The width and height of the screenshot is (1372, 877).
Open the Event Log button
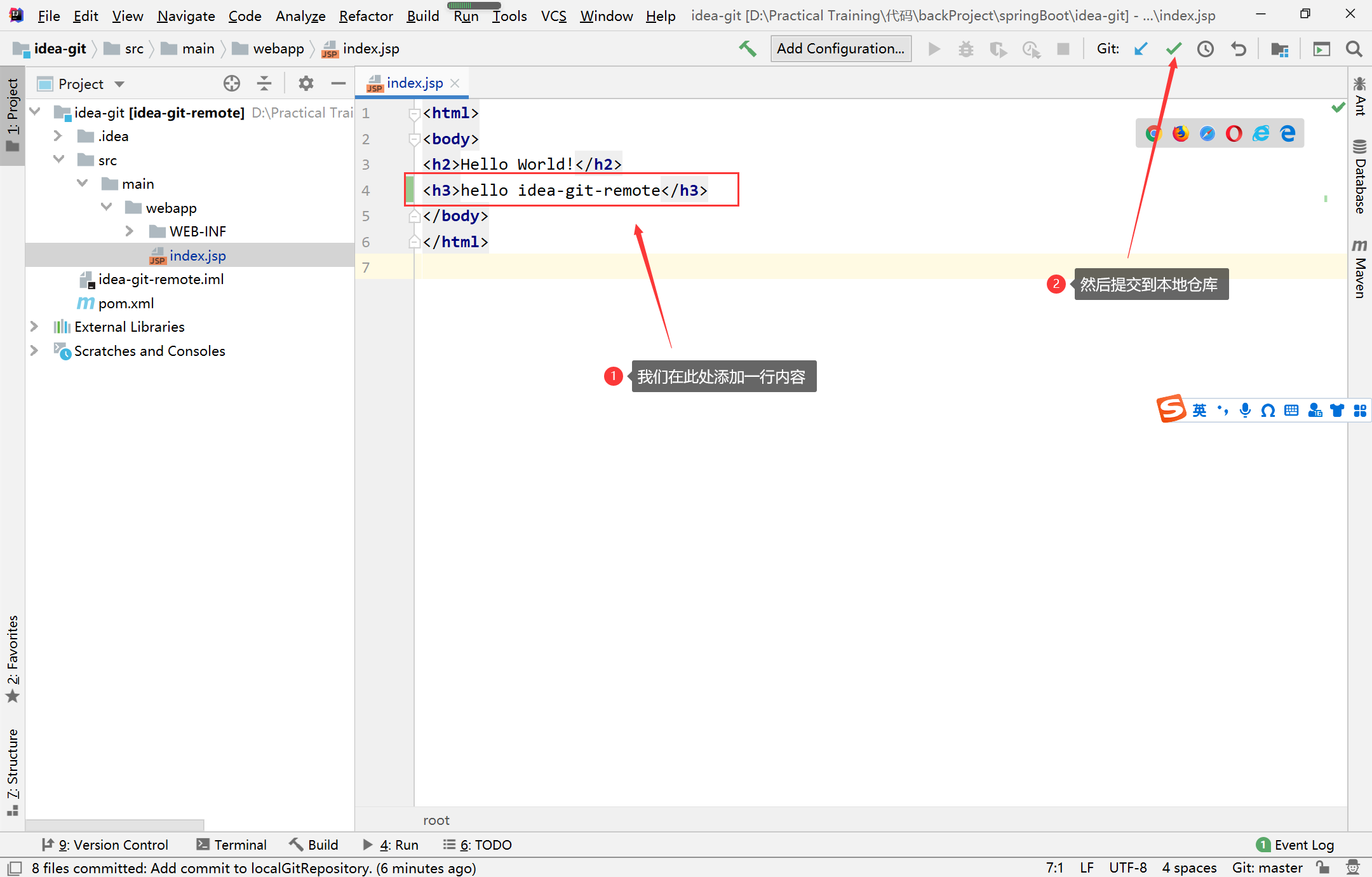pos(1295,845)
